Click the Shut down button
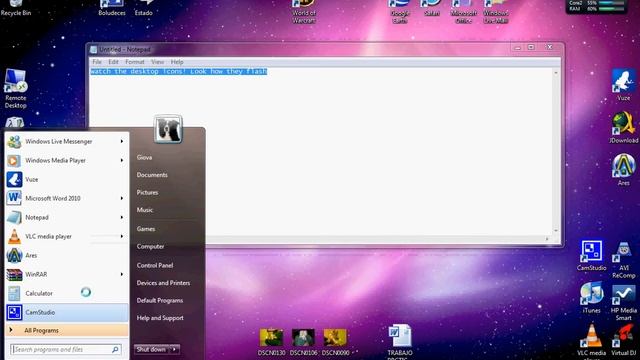Image resolution: width=640 pixels, height=360 pixels. (x=151, y=349)
